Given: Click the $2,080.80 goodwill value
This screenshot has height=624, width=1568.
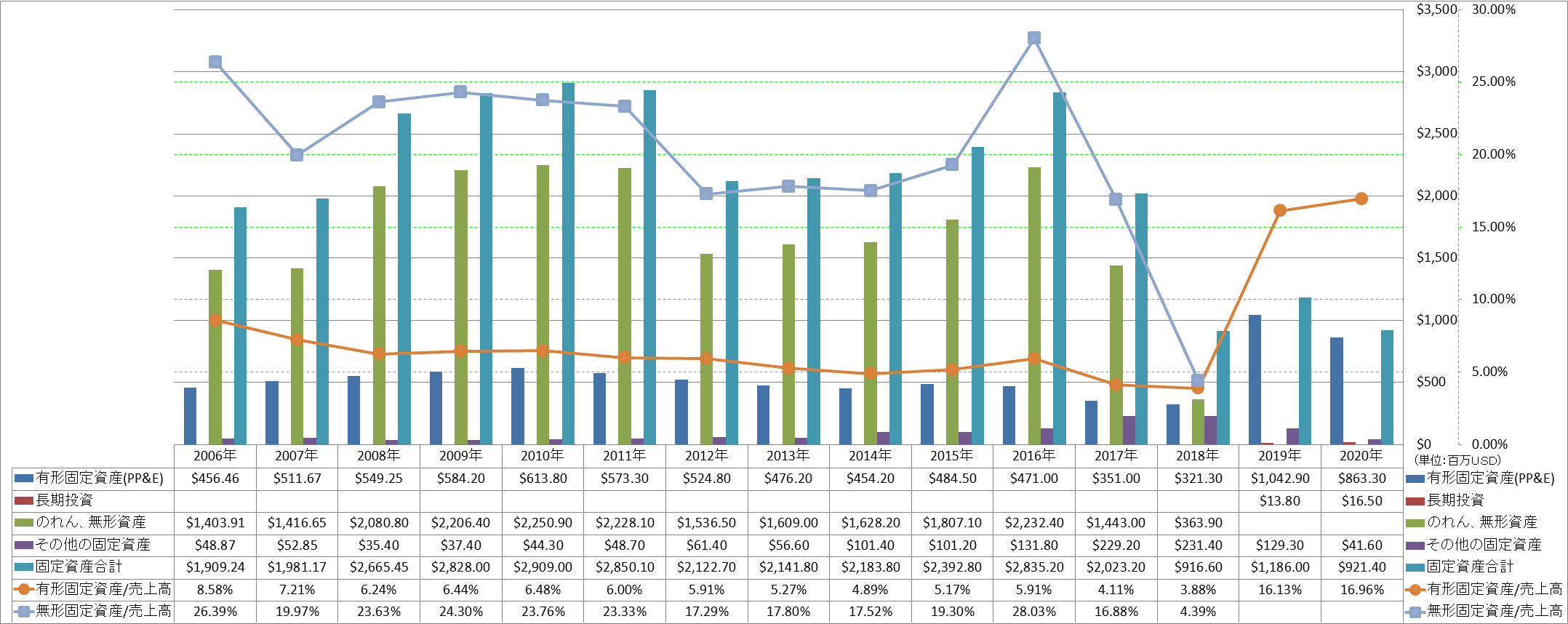Looking at the screenshot, I should 379,523.
